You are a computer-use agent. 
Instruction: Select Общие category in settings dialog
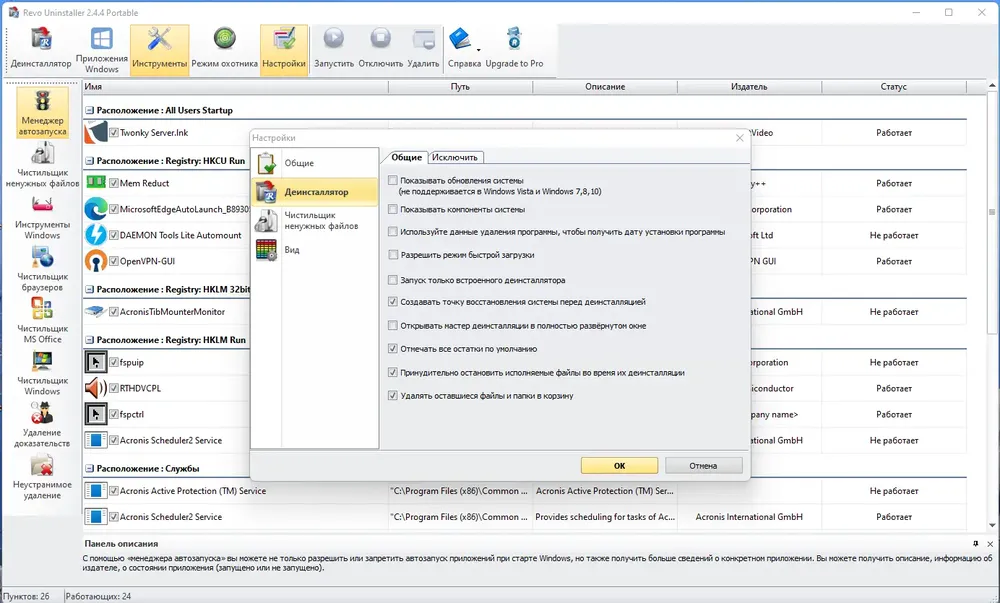(315, 163)
